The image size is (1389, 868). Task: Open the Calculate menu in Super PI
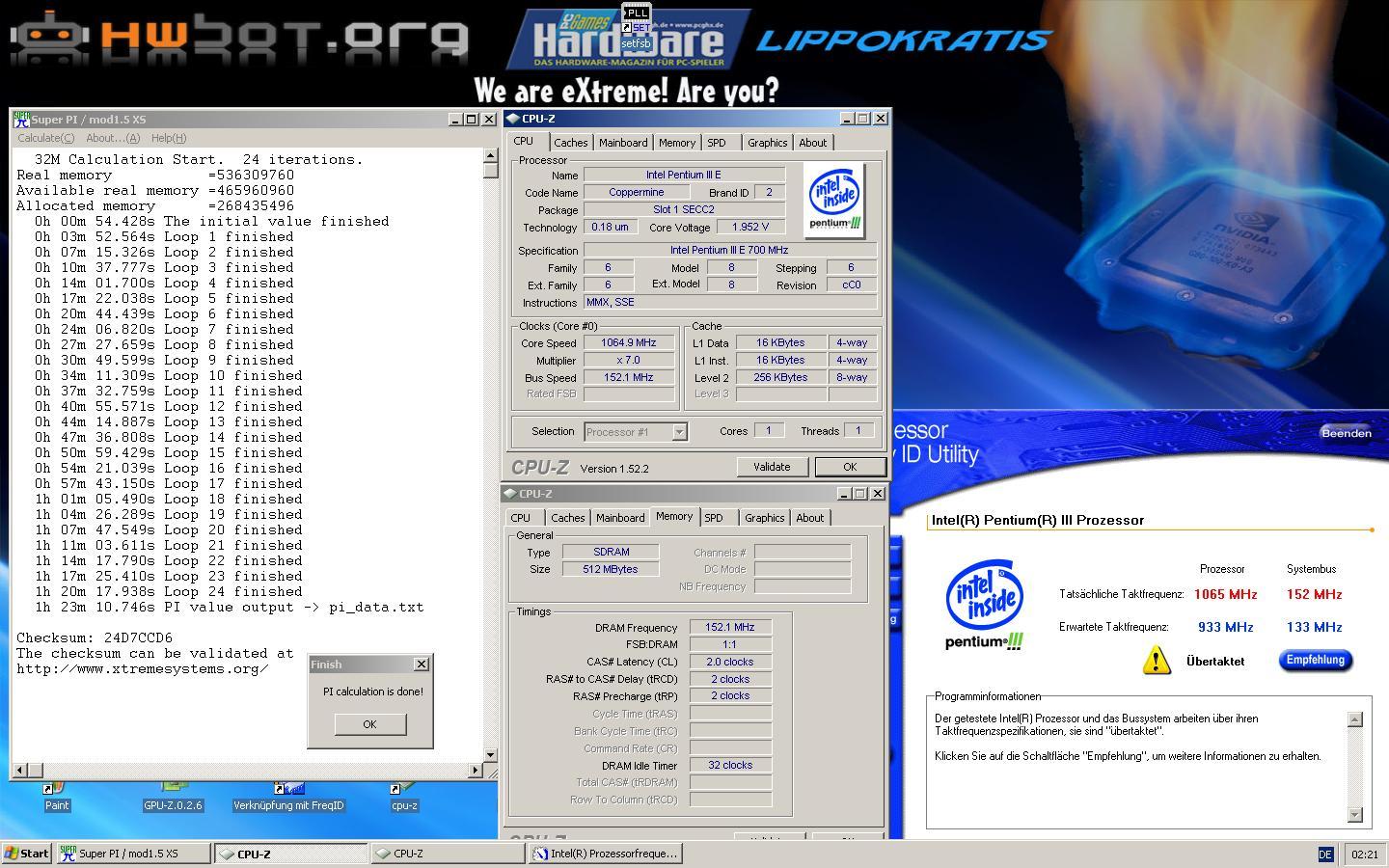46,138
